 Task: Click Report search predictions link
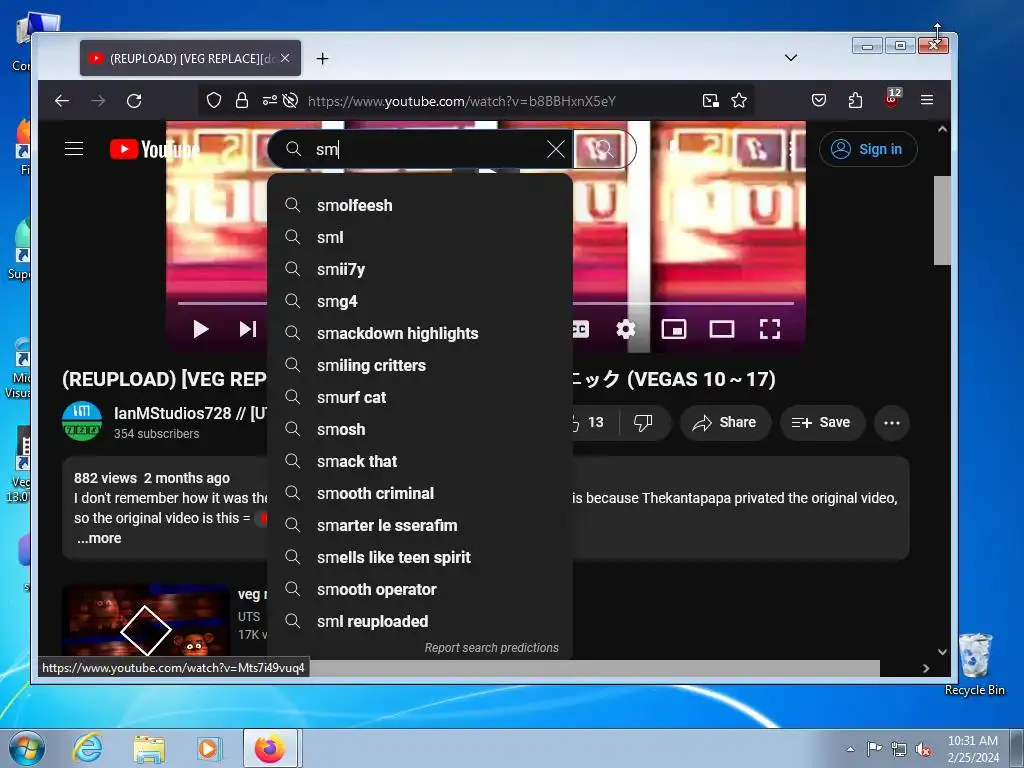pos(492,647)
